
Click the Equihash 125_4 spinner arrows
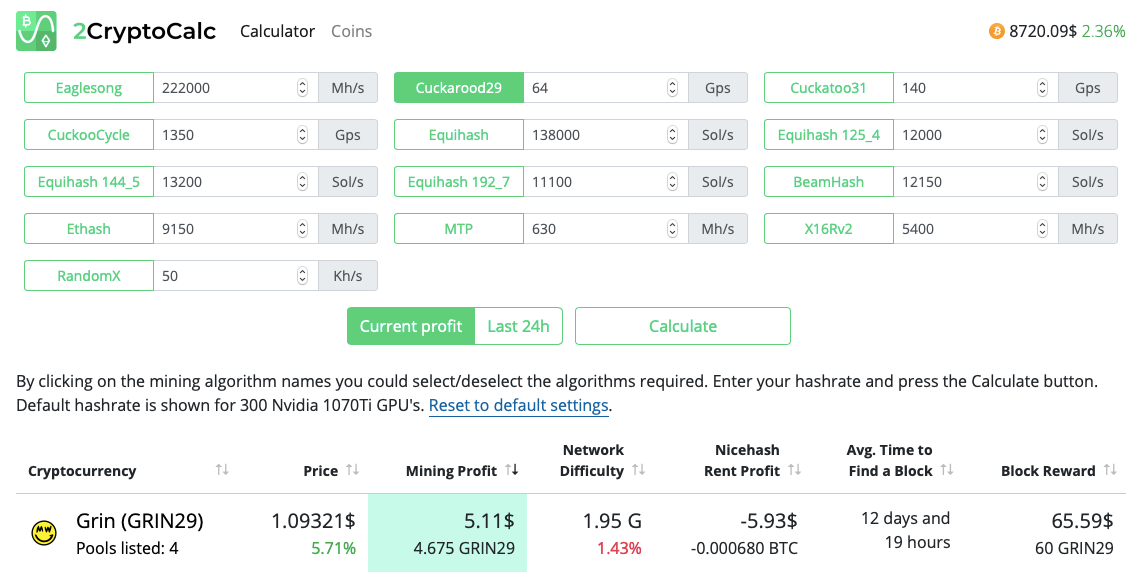coord(1042,135)
